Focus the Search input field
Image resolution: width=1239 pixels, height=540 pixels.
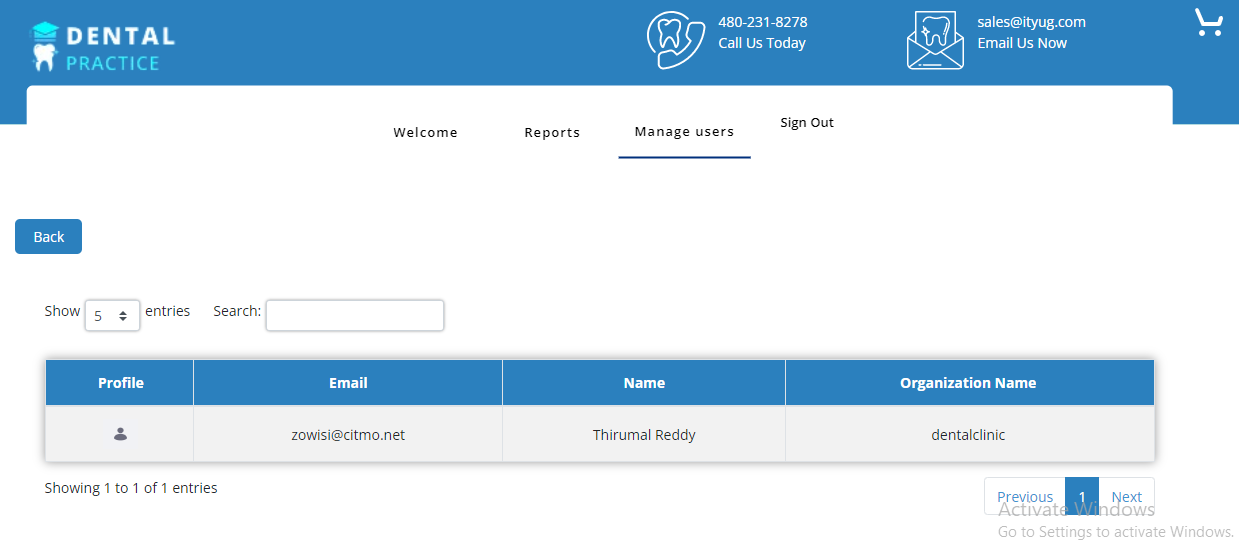pos(354,315)
